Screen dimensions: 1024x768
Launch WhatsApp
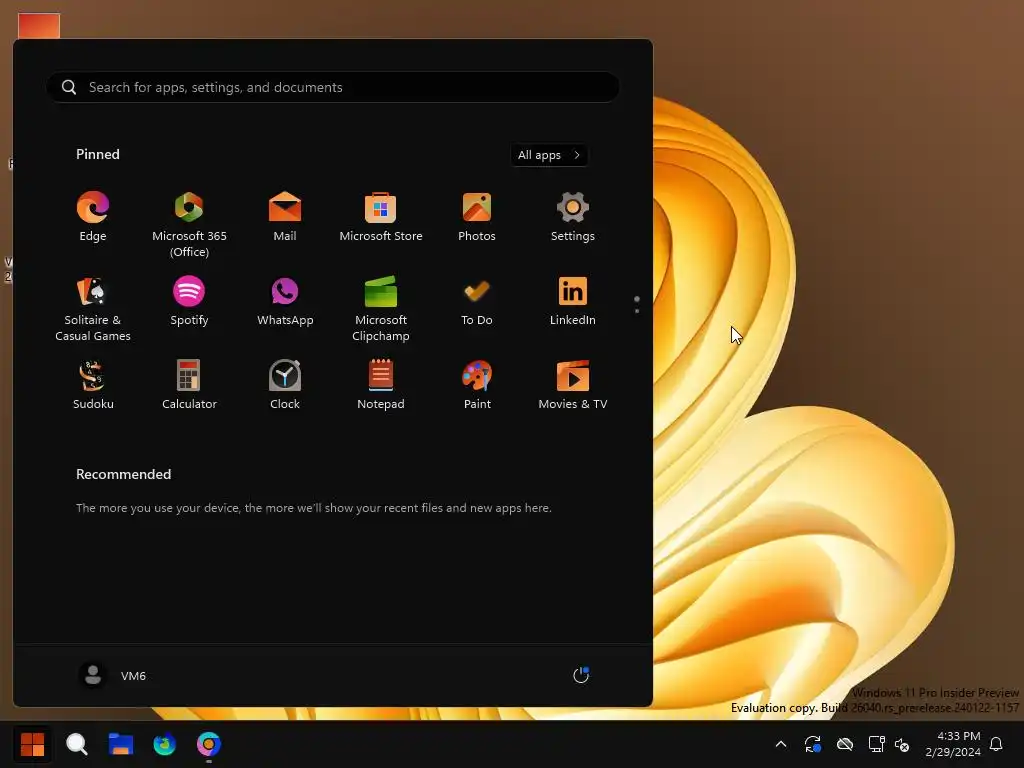click(285, 302)
